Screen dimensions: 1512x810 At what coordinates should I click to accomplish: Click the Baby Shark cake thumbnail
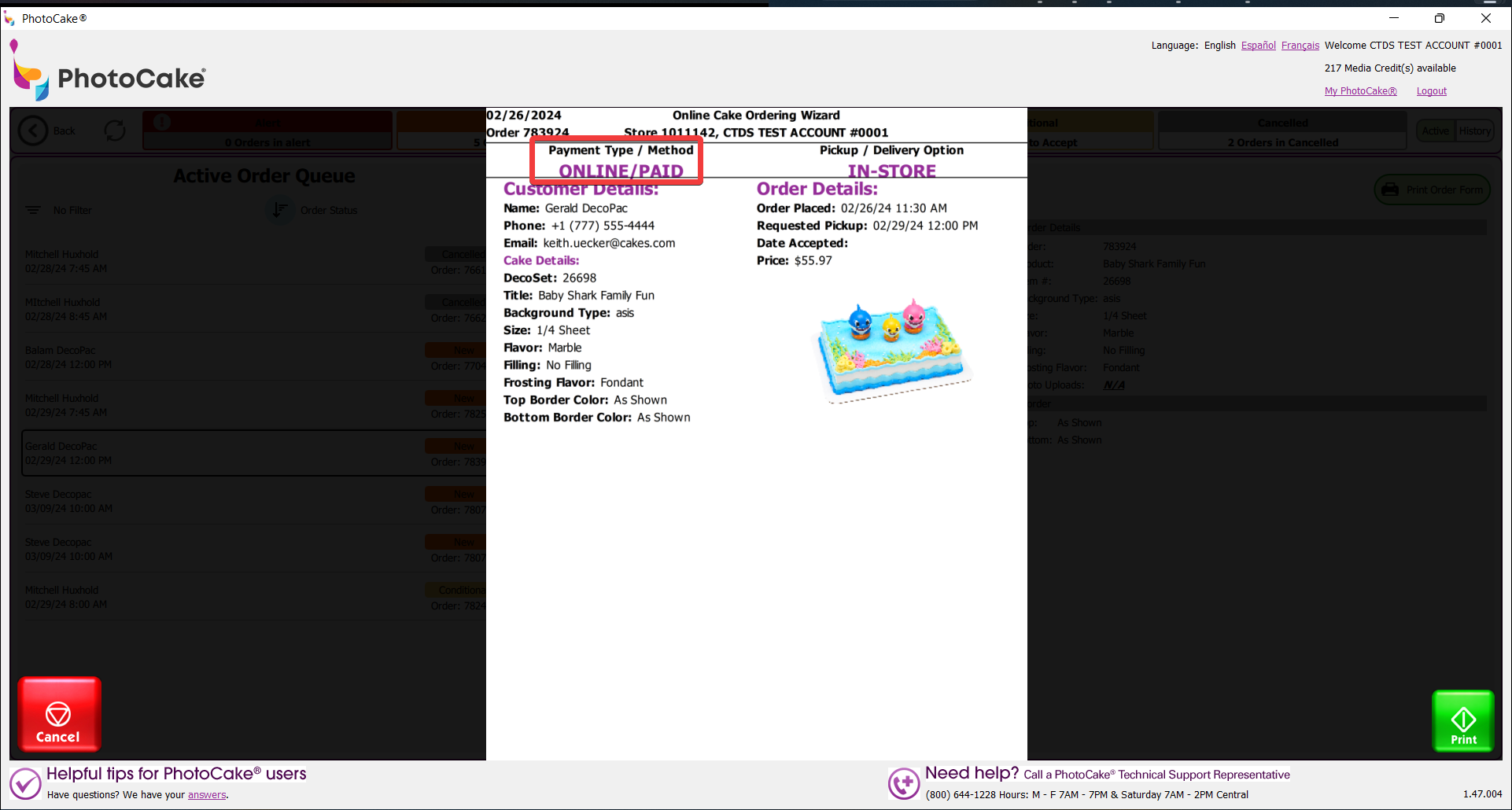(892, 348)
